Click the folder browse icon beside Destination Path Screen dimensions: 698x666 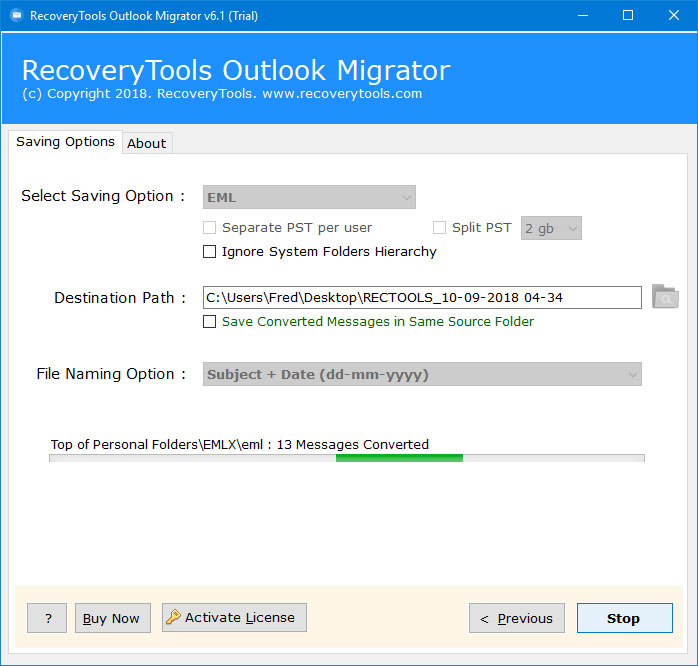point(665,297)
